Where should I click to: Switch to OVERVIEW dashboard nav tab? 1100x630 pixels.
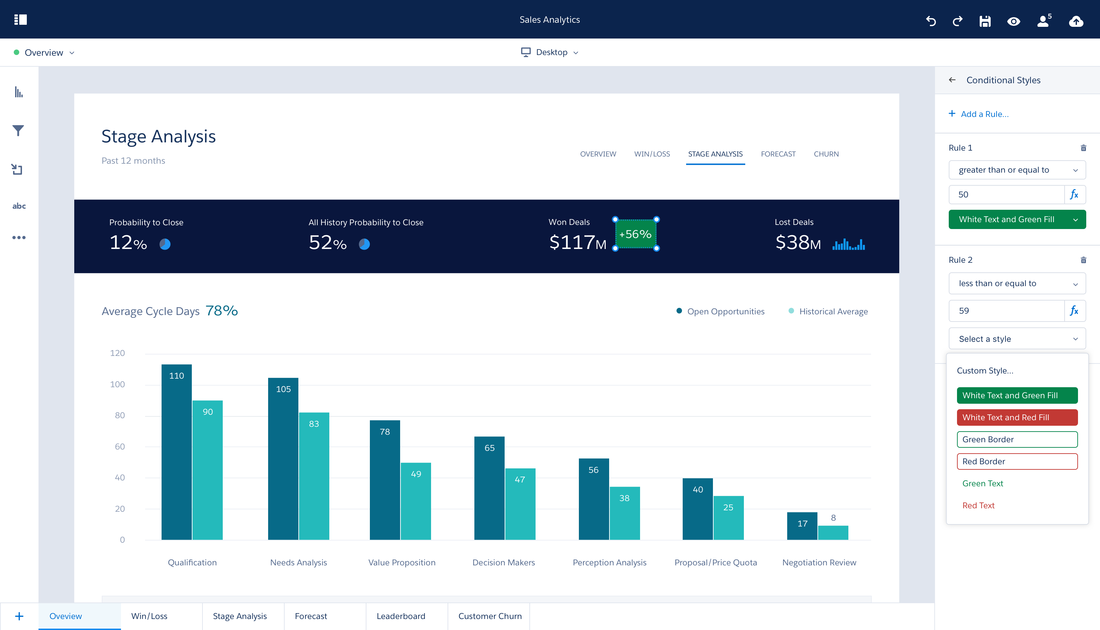coord(598,154)
